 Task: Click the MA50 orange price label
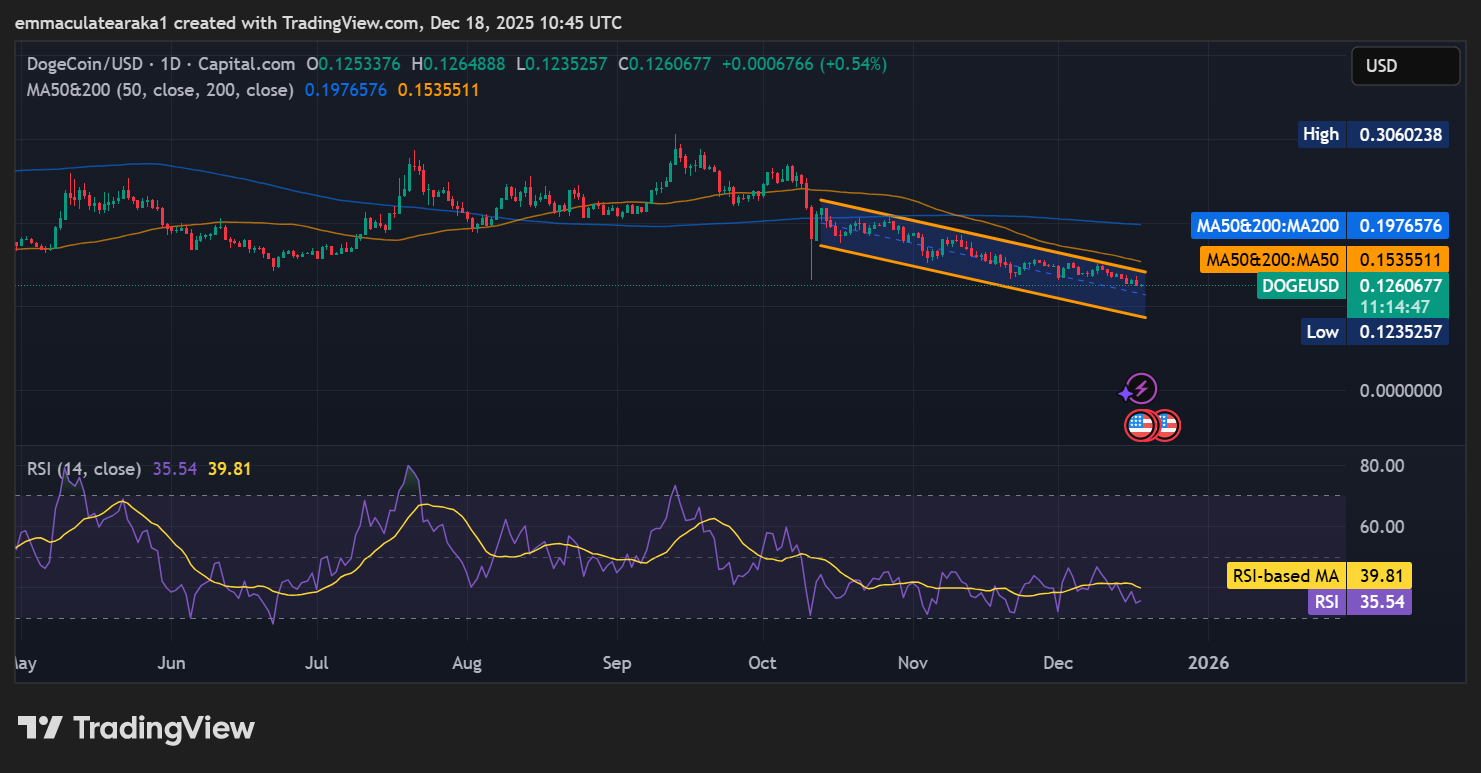pyautogui.click(x=1320, y=260)
